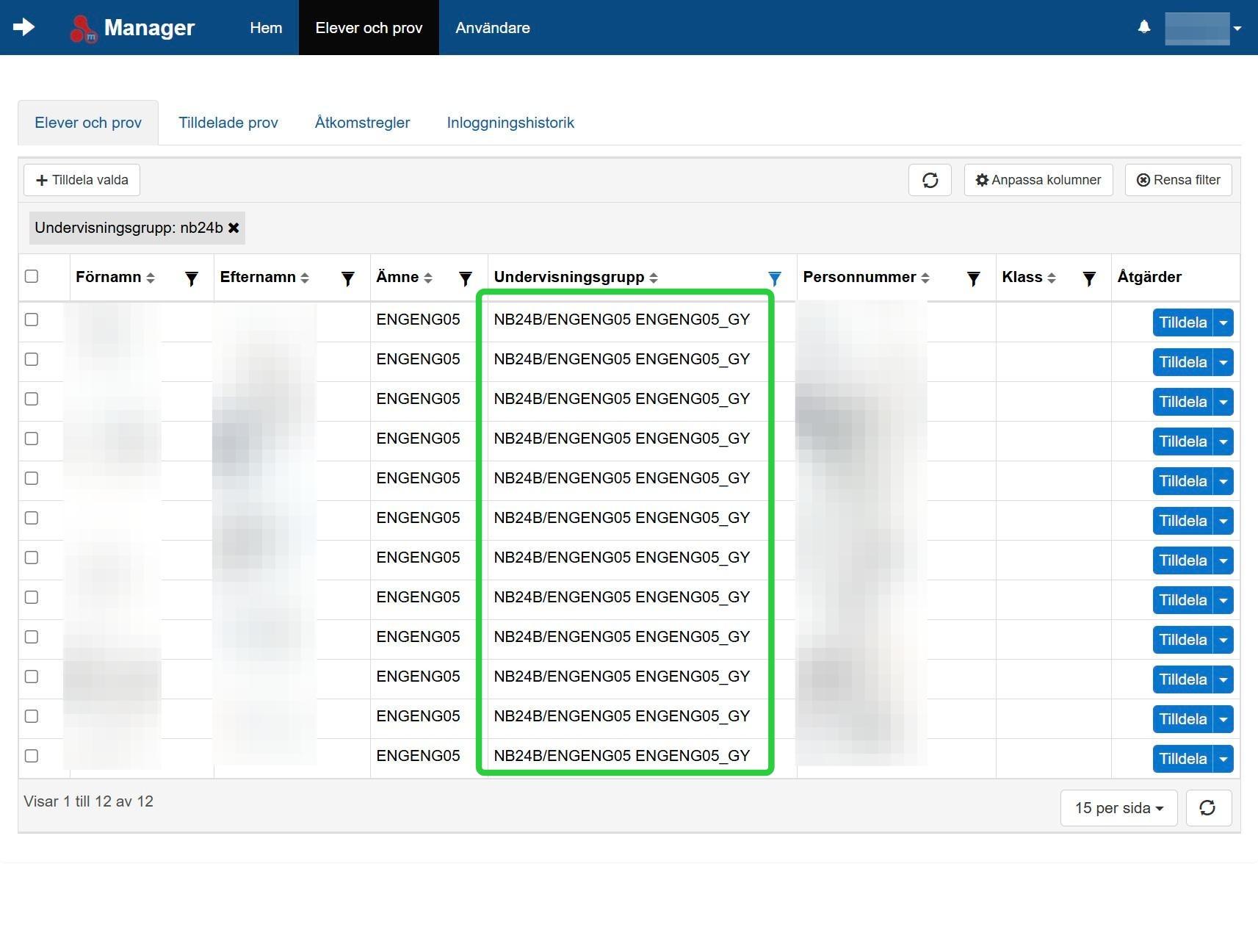
Task: Click the Anpassa kolumner button
Action: click(1038, 180)
